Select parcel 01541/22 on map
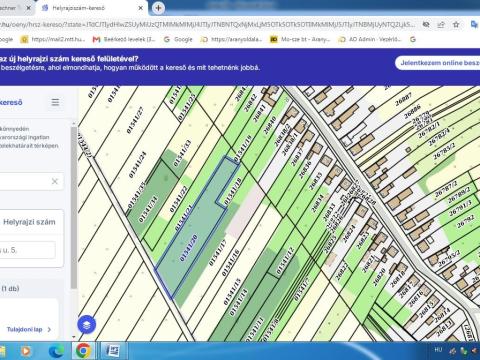480x360 pixels. click(179, 199)
